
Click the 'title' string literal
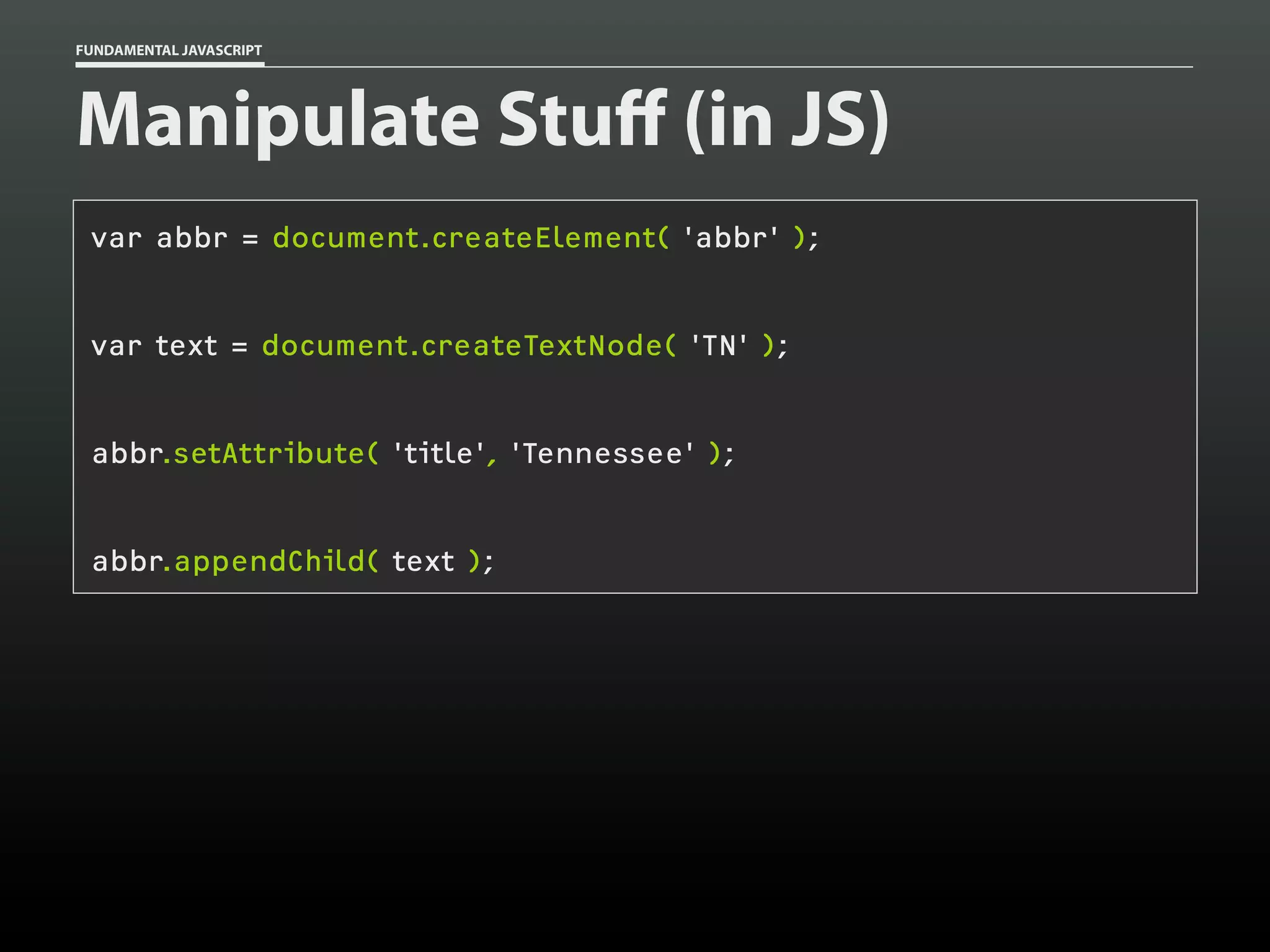click(x=438, y=454)
